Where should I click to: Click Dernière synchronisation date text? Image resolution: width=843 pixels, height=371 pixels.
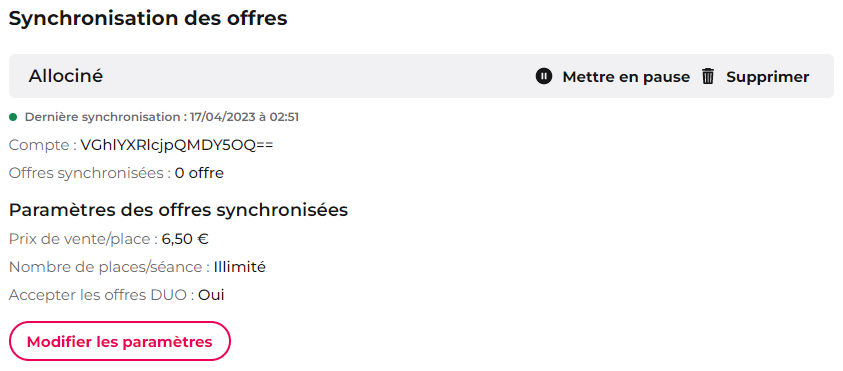tap(162, 117)
